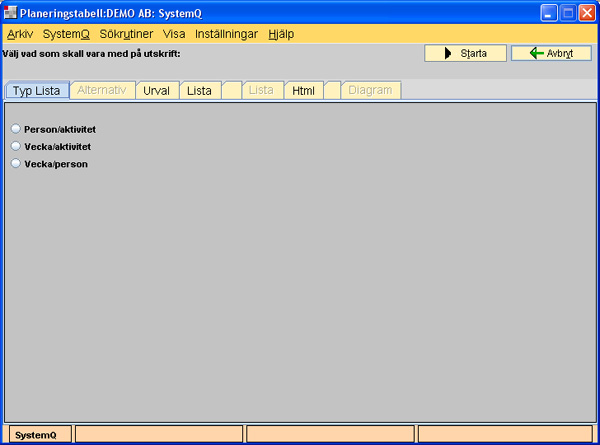Open the Arkiv menu
The height and width of the screenshot is (445, 600).
[x=20, y=34]
